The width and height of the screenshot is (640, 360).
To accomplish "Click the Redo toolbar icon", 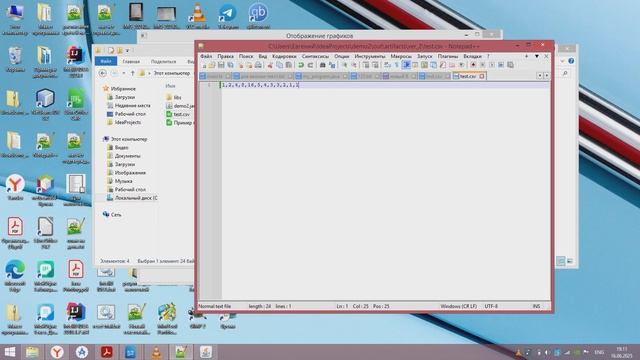I will pos(310,65).
